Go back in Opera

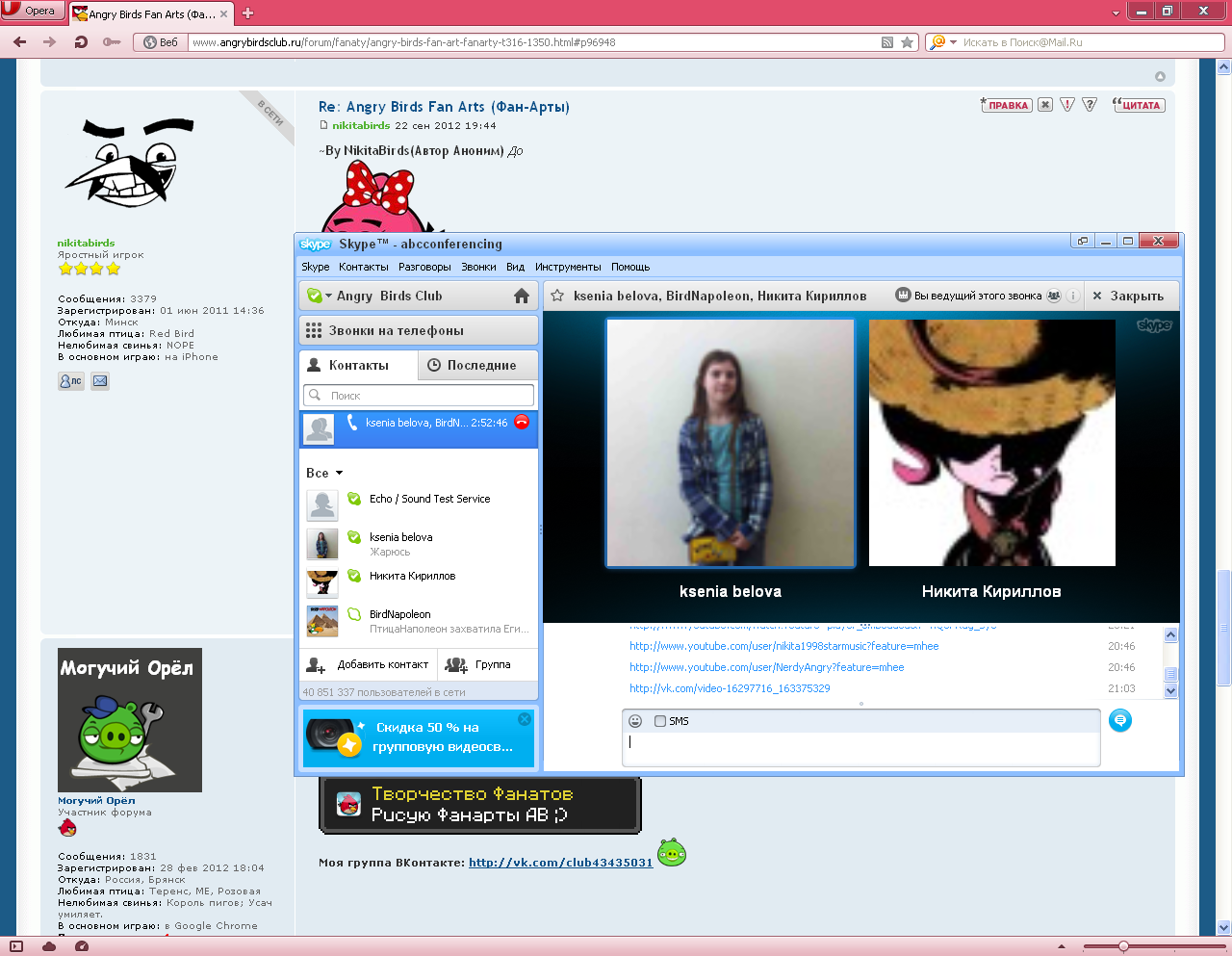tap(19, 42)
